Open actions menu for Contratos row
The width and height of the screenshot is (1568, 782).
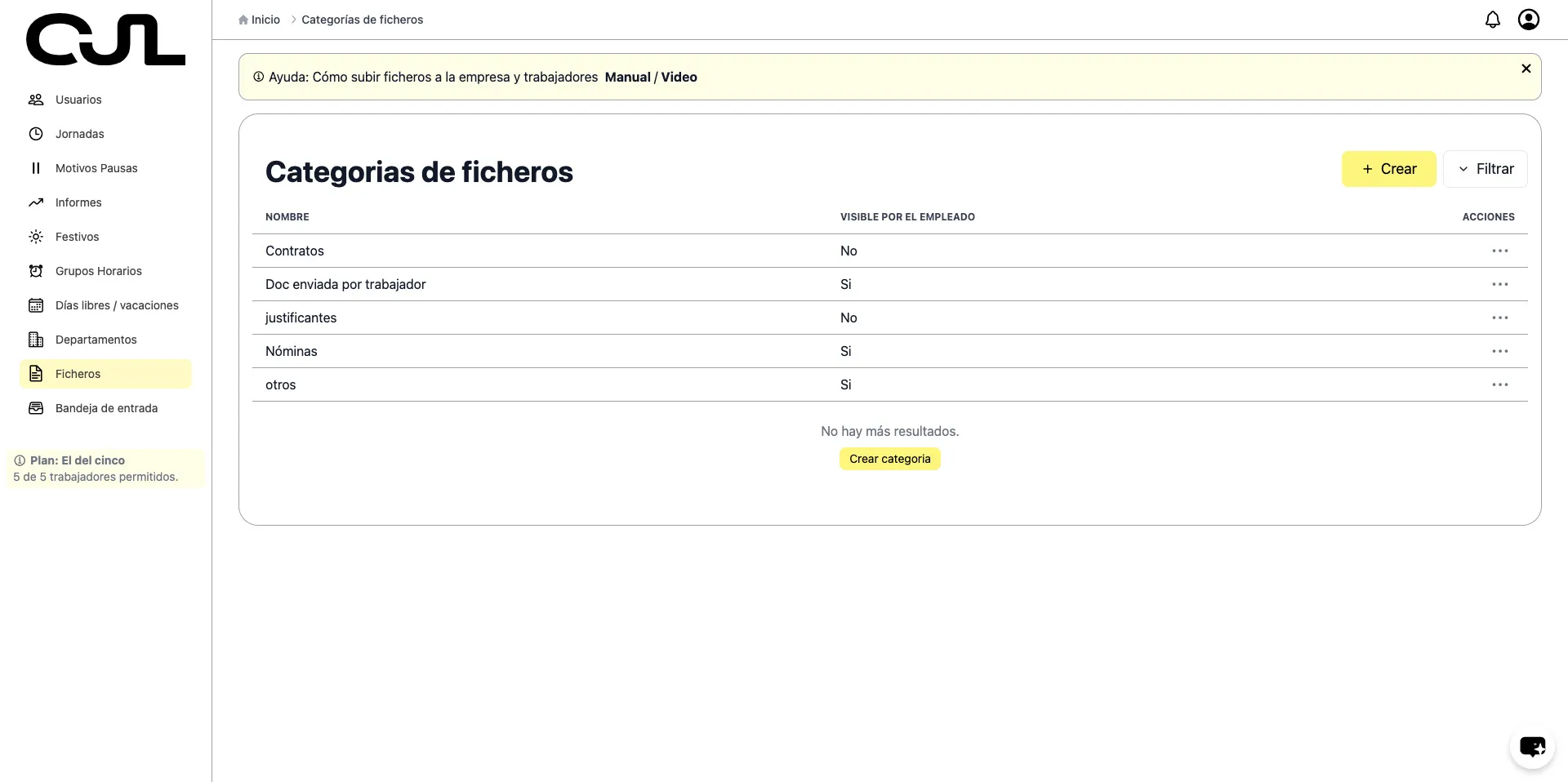[x=1500, y=251]
